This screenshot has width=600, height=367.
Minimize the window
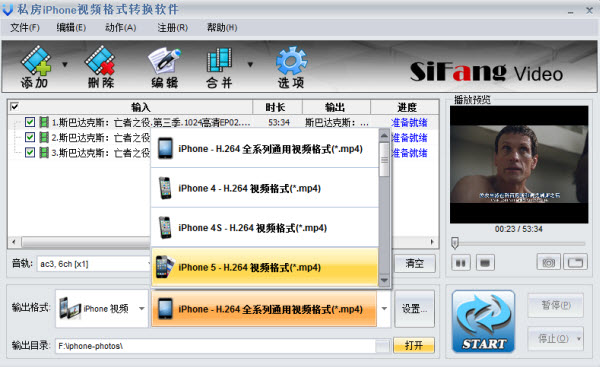pyautogui.click(x=571, y=11)
